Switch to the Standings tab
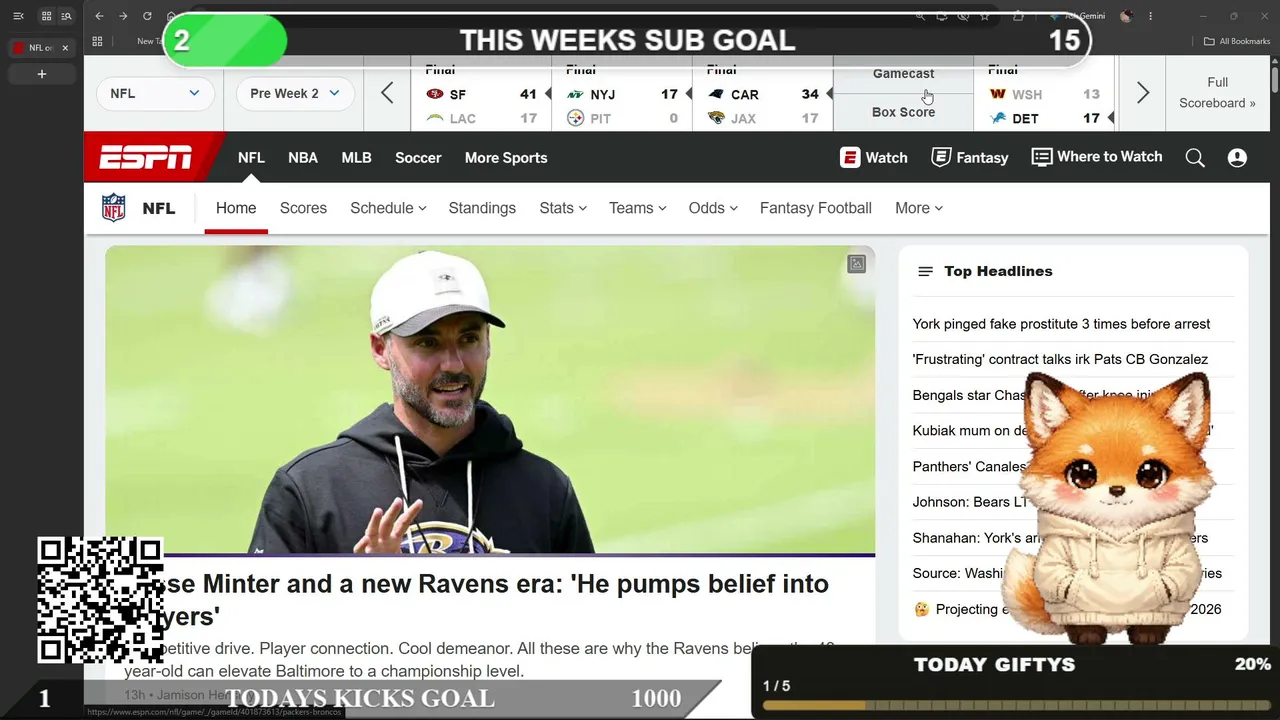Image resolution: width=1280 pixels, height=720 pixels. click(x=482, y=208)
